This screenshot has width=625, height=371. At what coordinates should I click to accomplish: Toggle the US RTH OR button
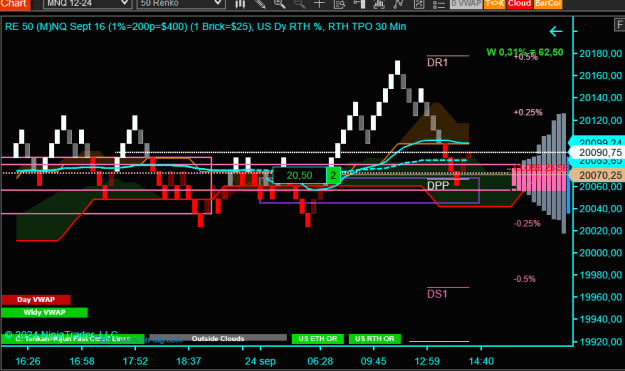[375, 339]
